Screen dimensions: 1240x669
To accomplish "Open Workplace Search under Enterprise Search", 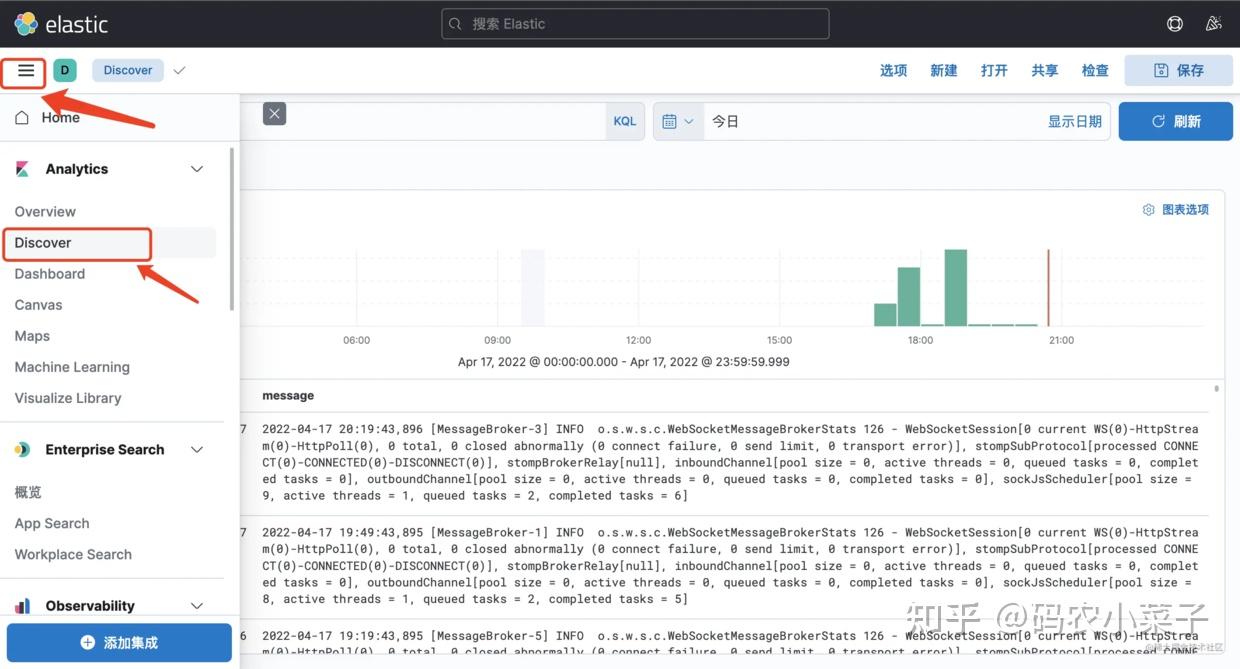I will [72, 554].
